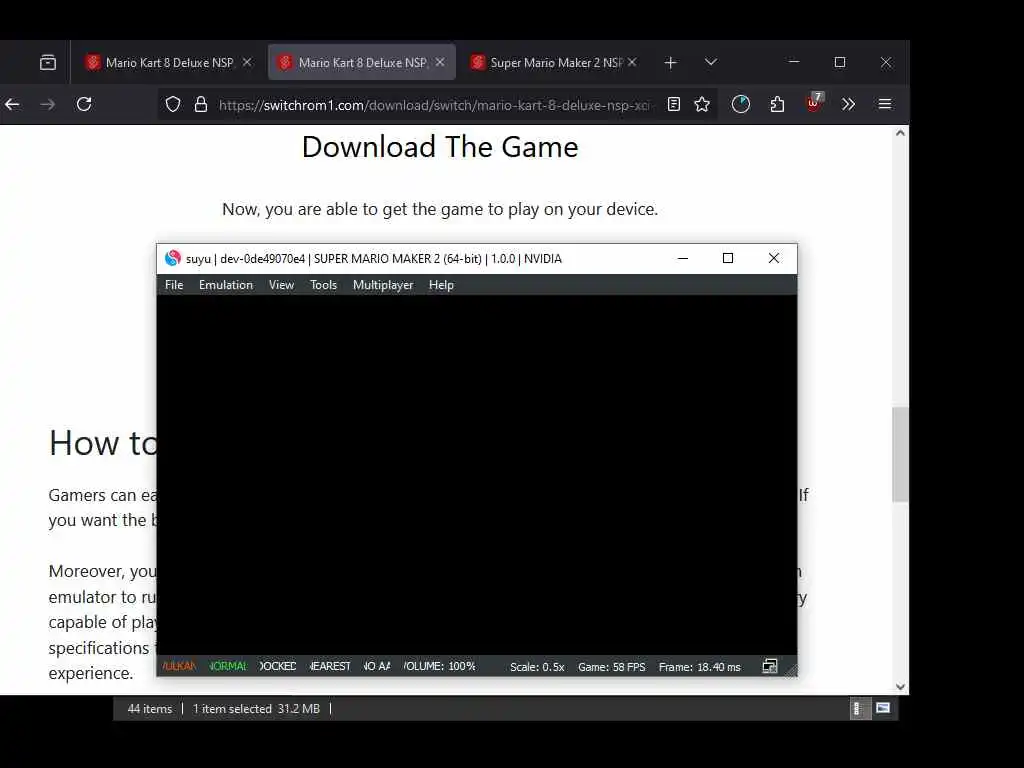This screenshot has height=768, width=1024.
Task: Toggle NEAREST filter status button
Action: 330,666
